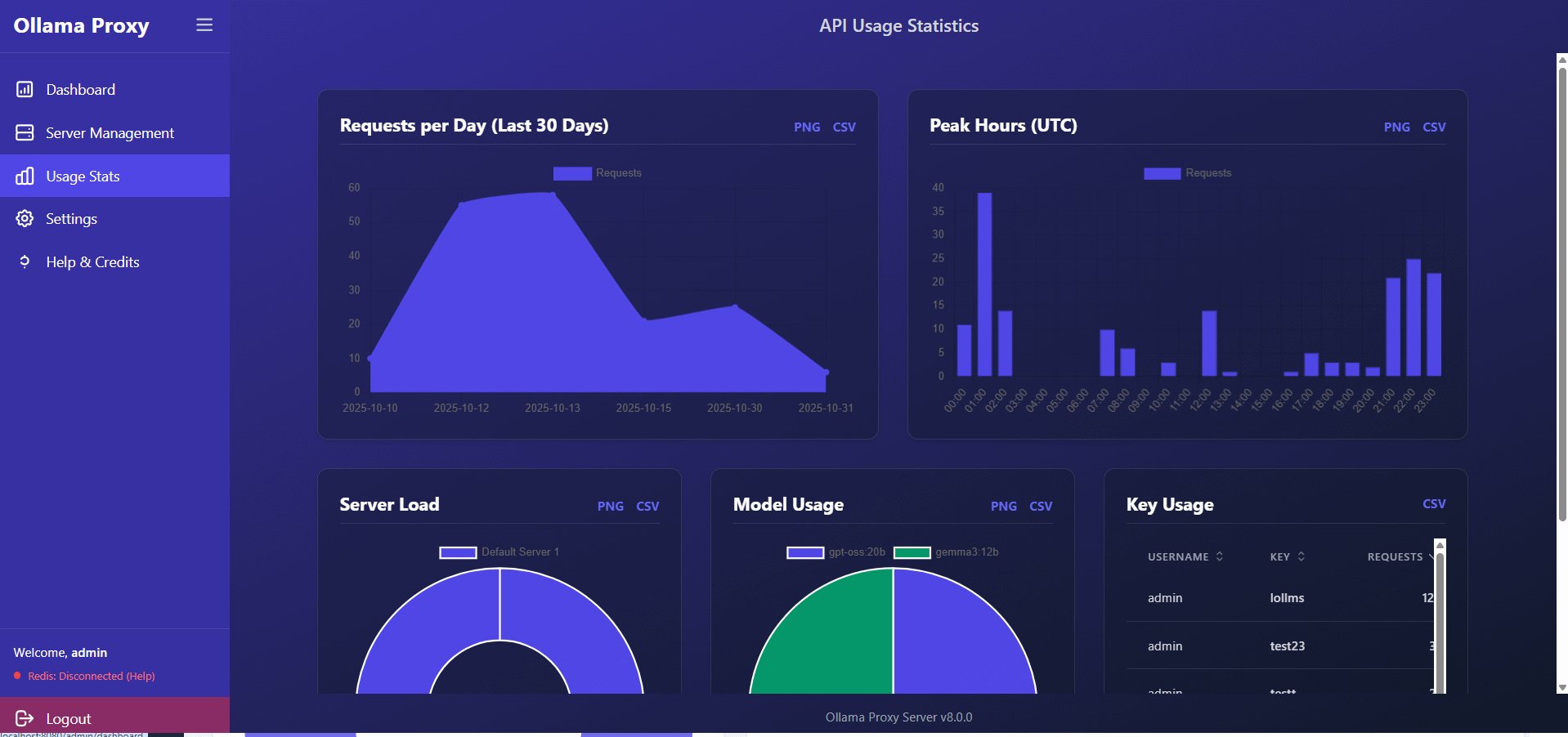The height and width of the screenshot is (737, 1568).
Task: Toggle the hamburger sidebar menu icon
Action: pos(204,25)
